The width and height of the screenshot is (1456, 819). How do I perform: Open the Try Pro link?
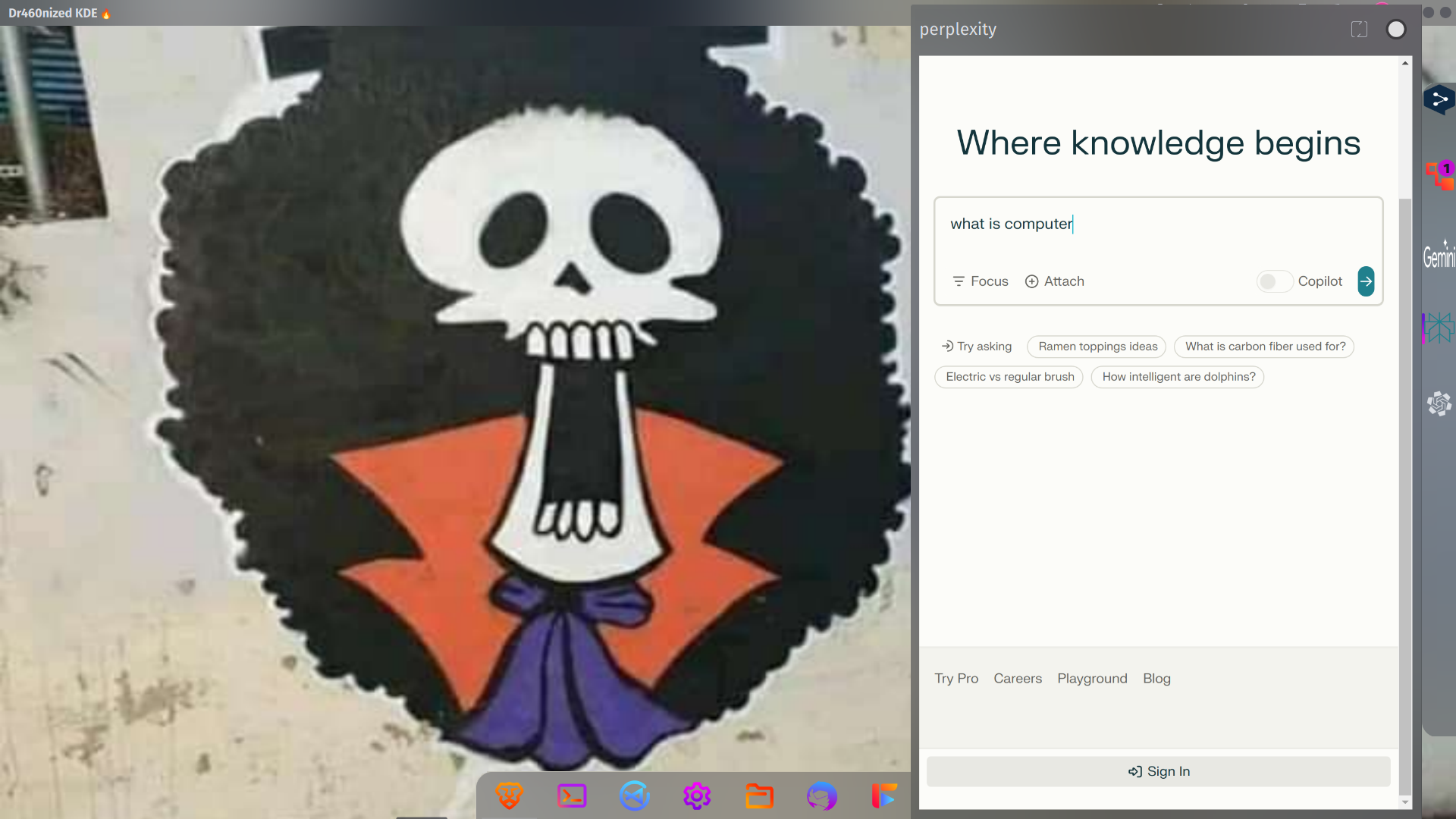coord(956,679)
